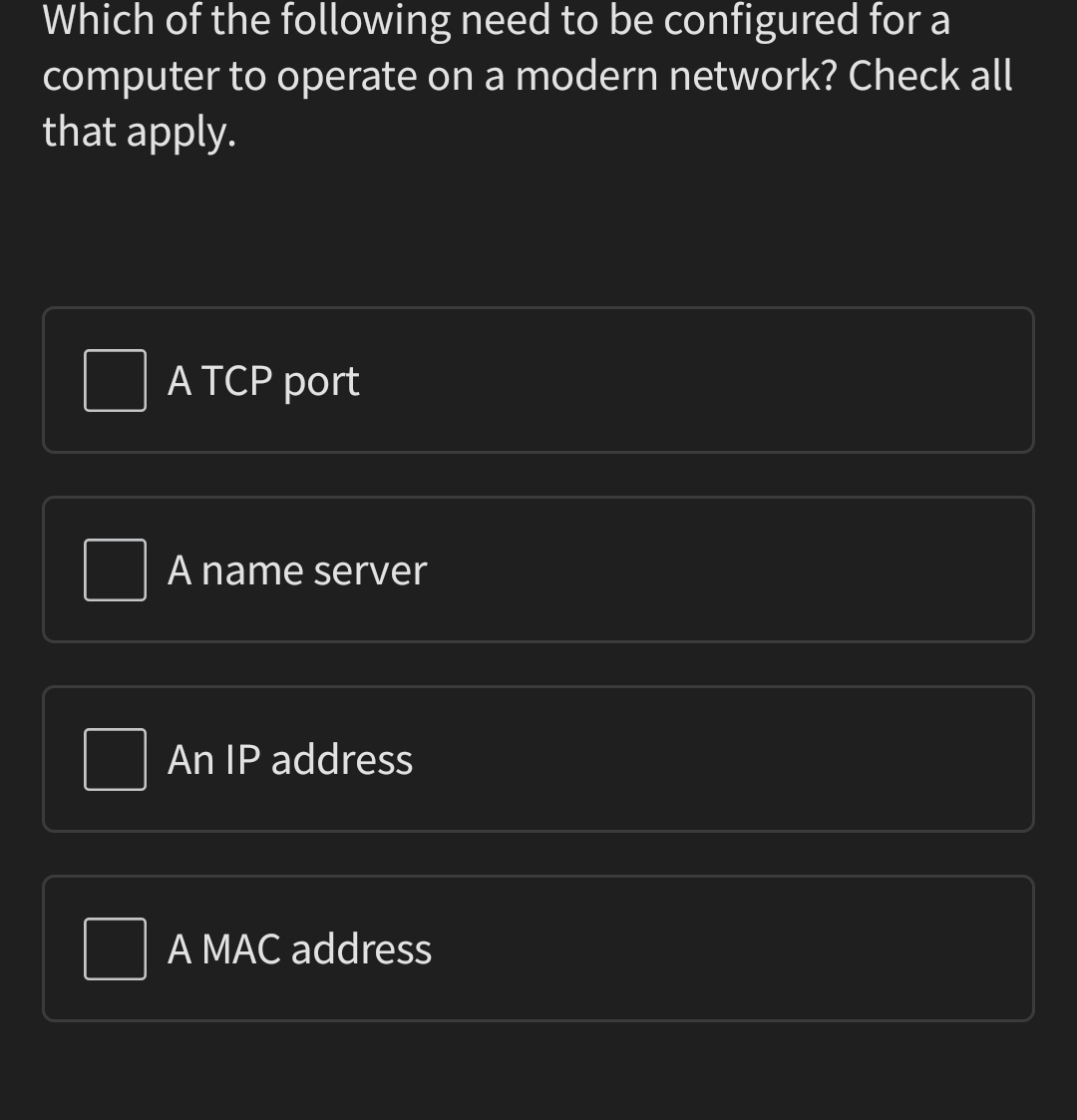Screen dimensions: 1077x1120
Task: Click the "An IP address" label text
Action: 289,759
